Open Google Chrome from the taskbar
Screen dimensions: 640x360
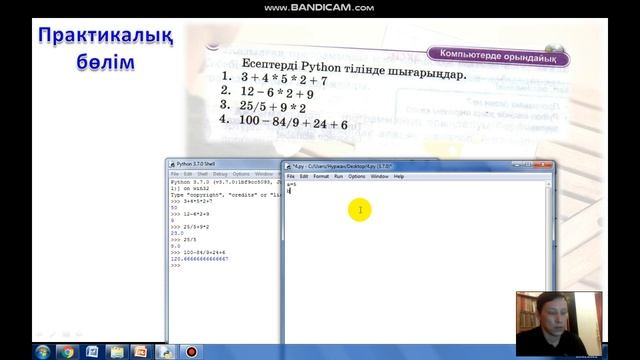click(x=67, y=351)
